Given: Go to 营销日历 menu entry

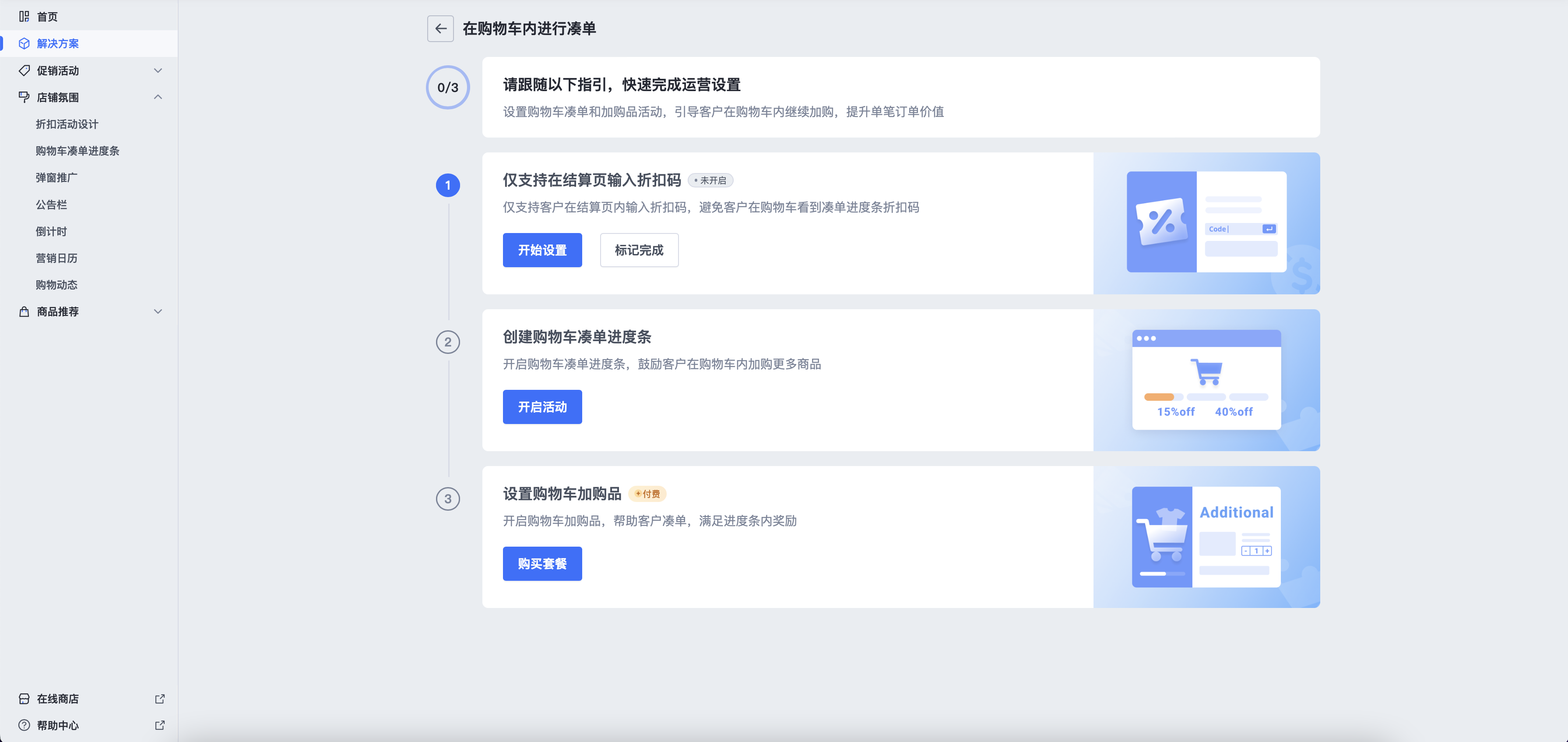Looking at the screenshot, I should coord(56,258).
